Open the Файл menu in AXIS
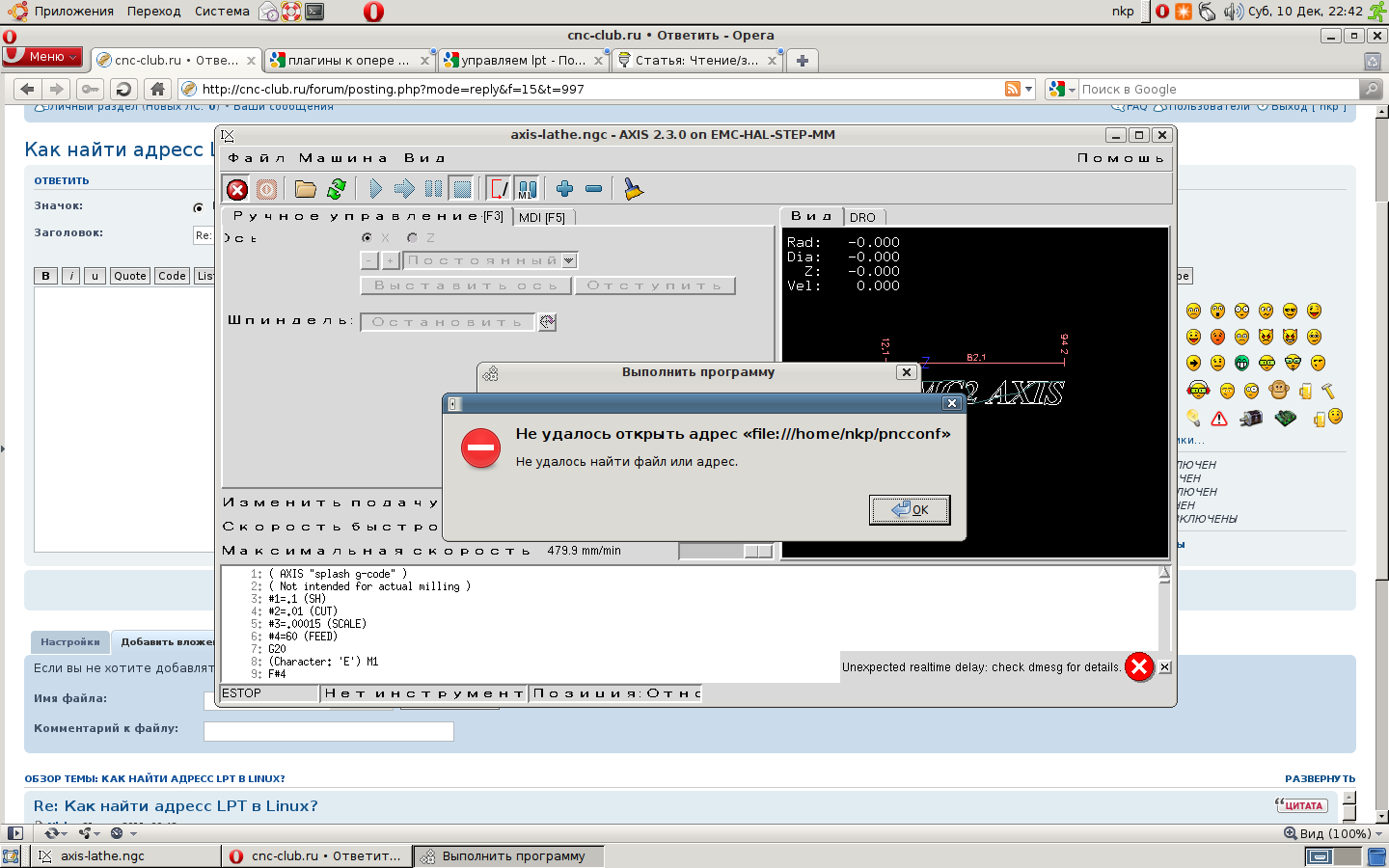The image size is (1389, 868). coord(257,158)
